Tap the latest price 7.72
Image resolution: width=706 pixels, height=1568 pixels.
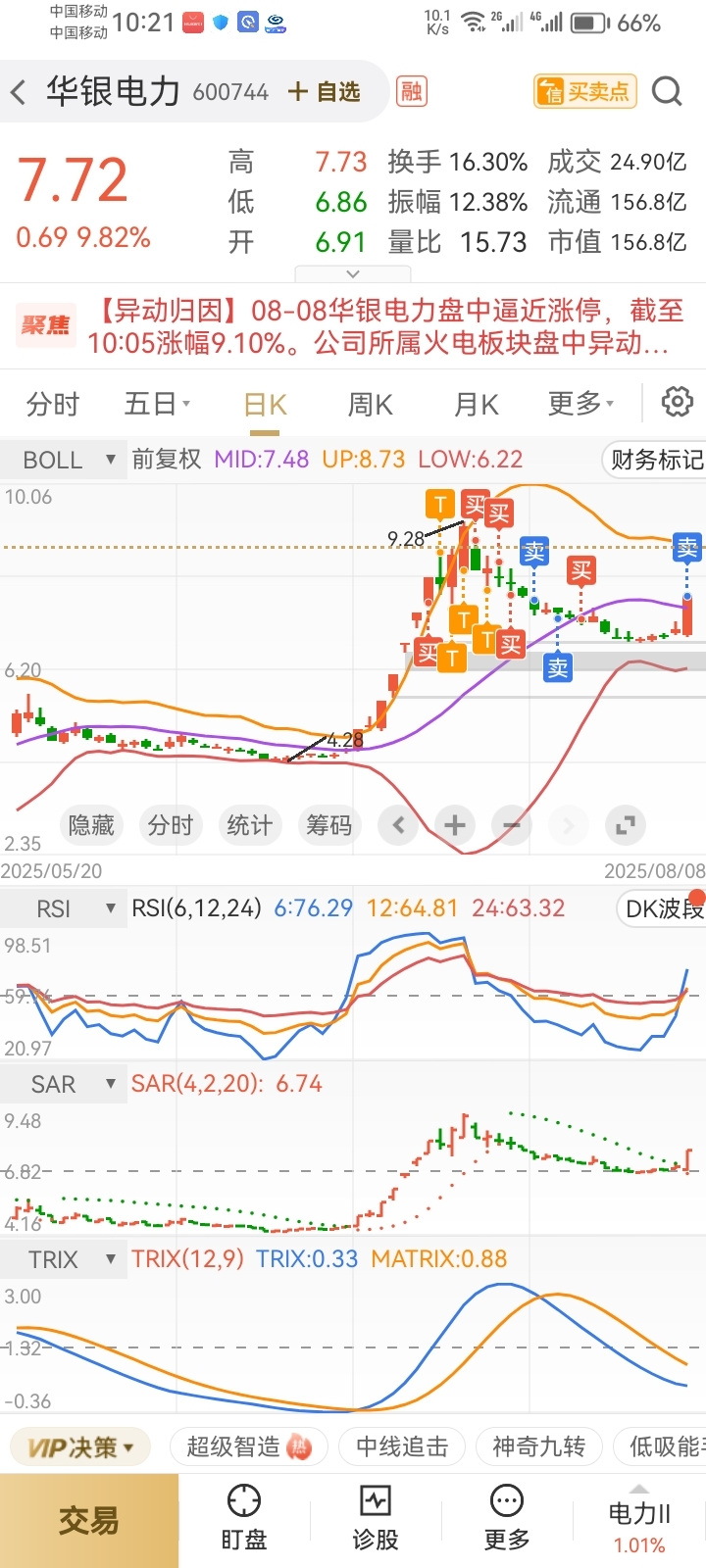click(x=73, y=180)
